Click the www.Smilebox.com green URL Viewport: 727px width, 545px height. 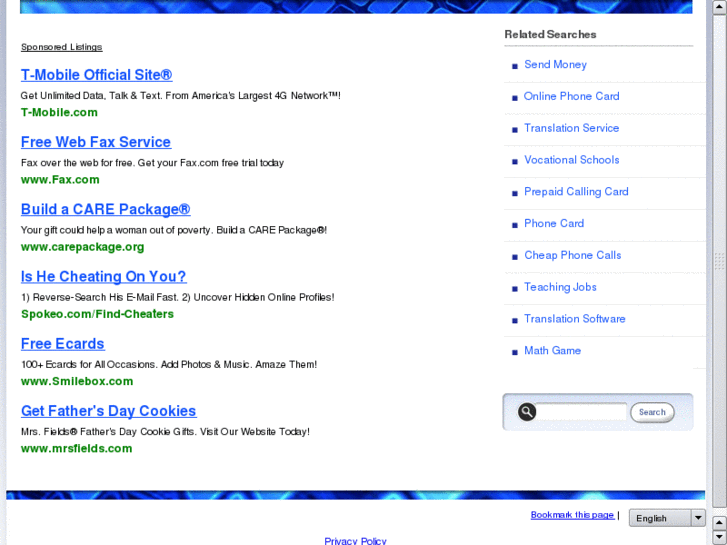pos(77,381)
